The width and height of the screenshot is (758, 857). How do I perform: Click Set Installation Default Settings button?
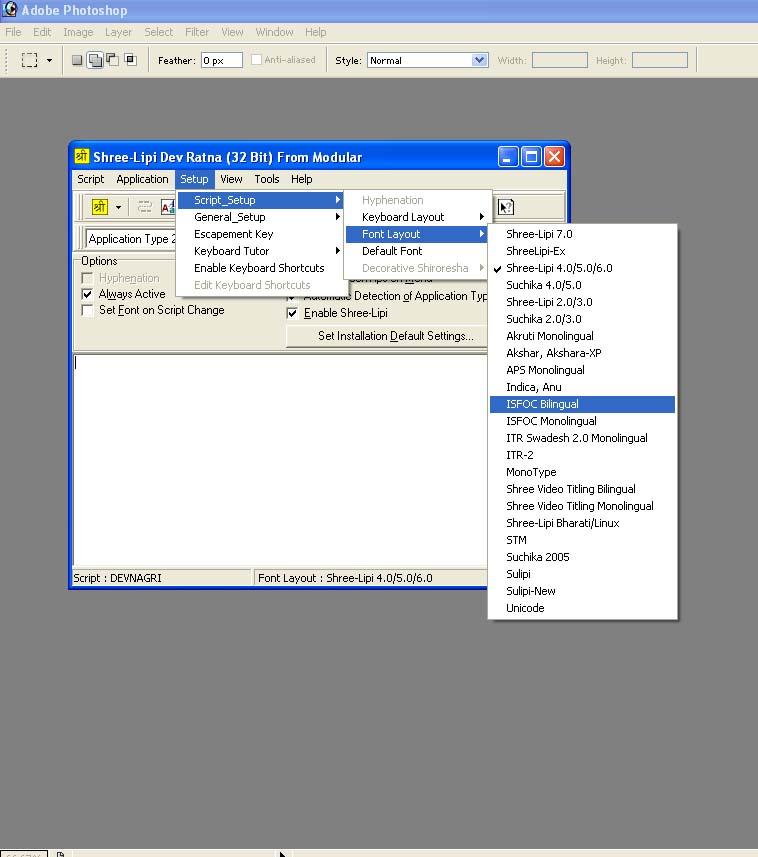[396, 336]
